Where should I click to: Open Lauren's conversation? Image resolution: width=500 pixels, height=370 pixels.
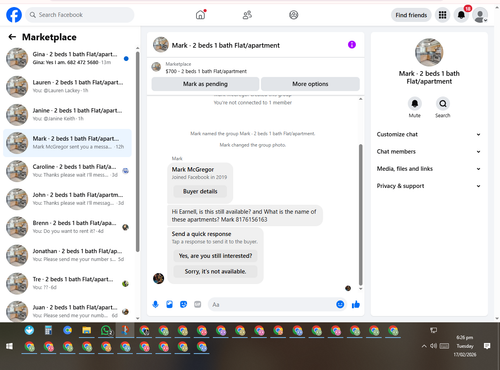(67, 86)
